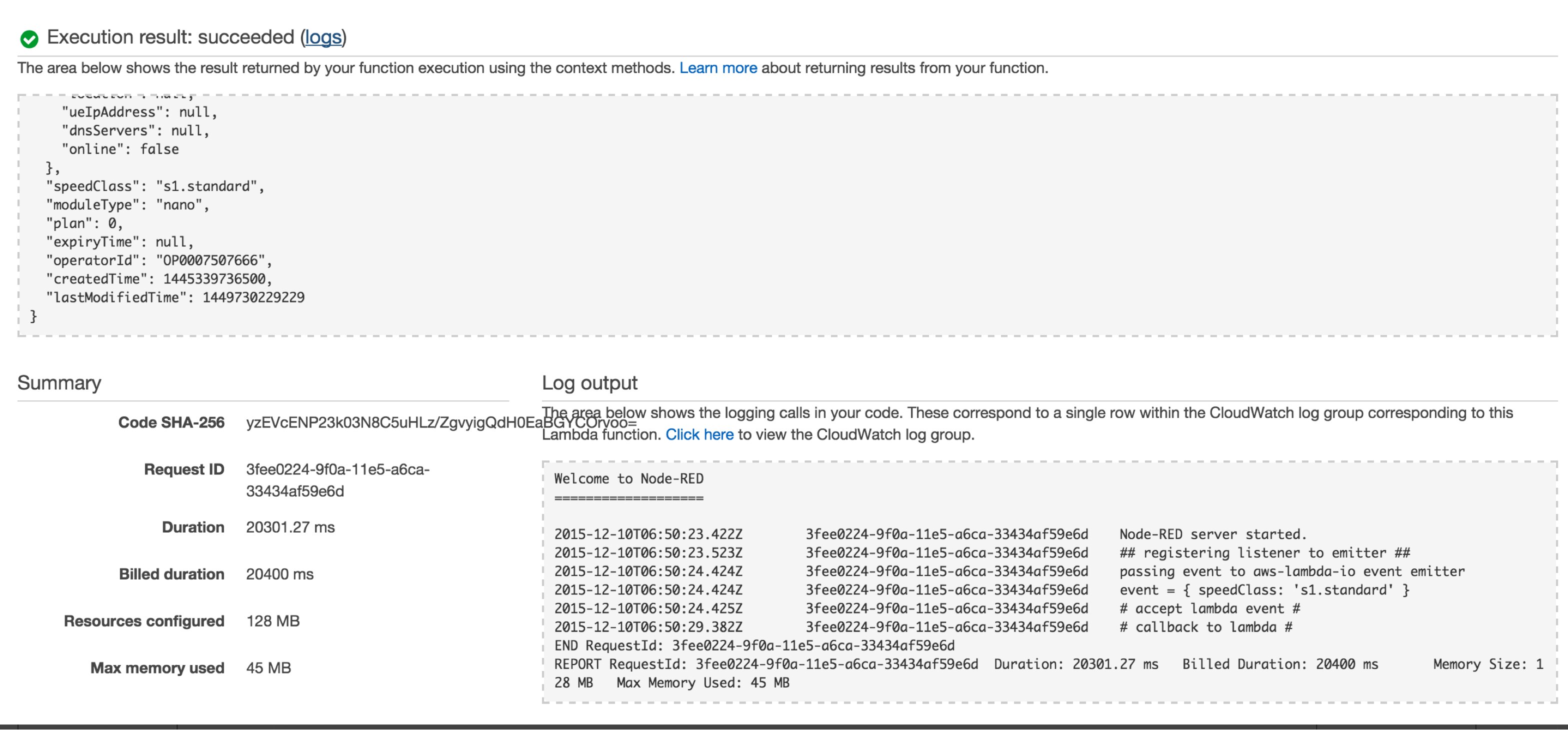Click the operatorId value OP0007507666
Screen dimensions: 1568x730
point(216,260)
